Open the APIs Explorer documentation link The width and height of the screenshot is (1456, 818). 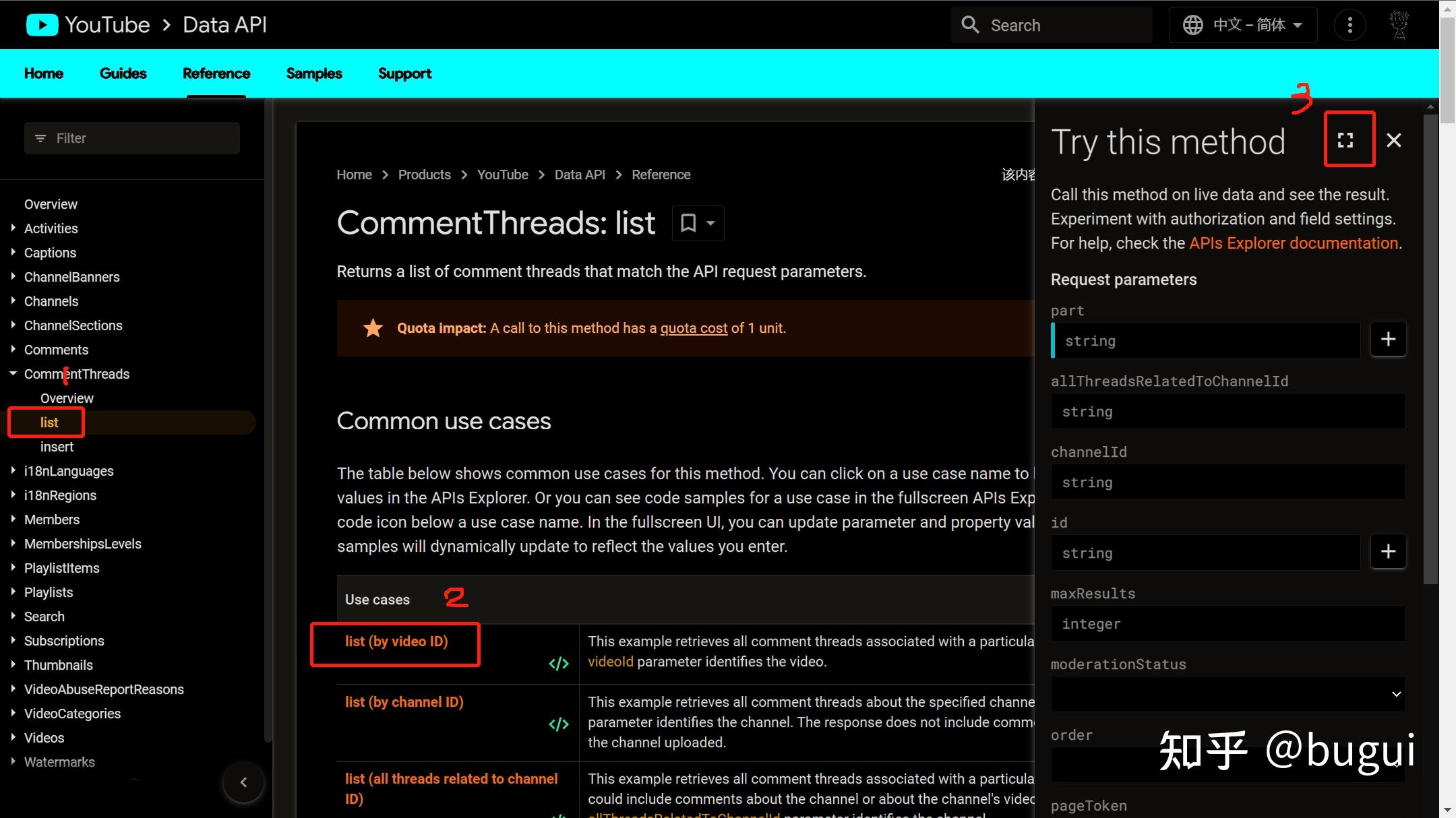click(x=1293, y=243)
